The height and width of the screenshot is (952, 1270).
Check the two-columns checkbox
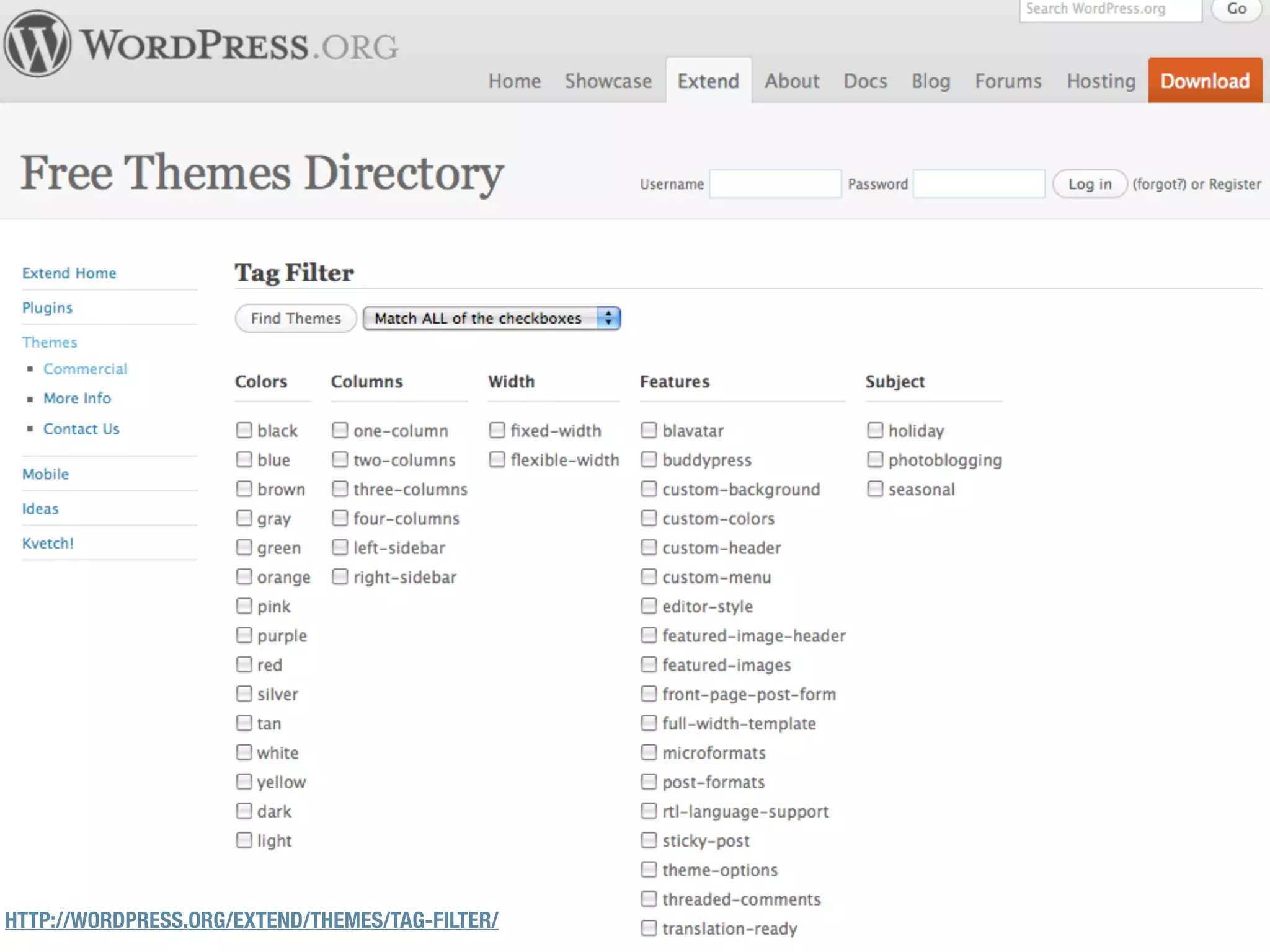pos(340,459)
